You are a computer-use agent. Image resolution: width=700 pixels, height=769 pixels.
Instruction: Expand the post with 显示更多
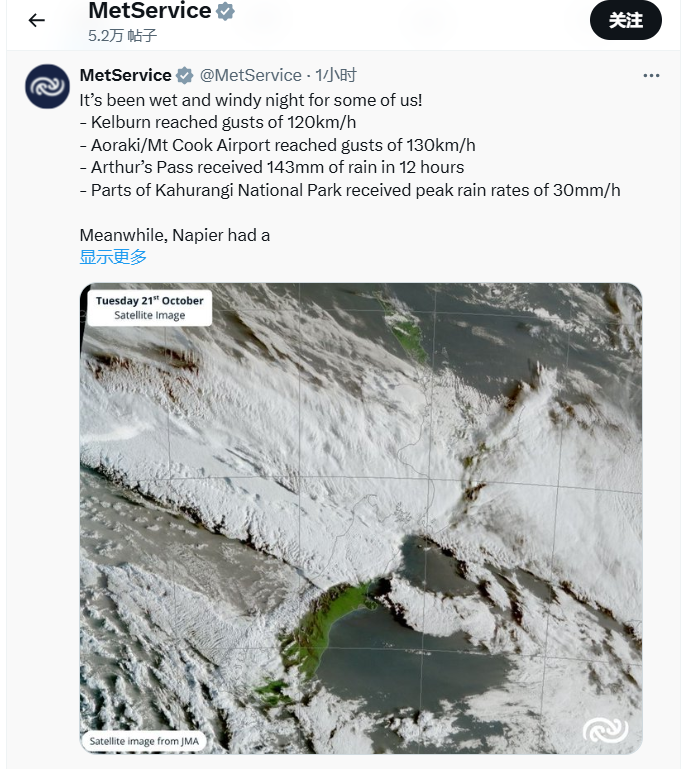click(113, 257)
